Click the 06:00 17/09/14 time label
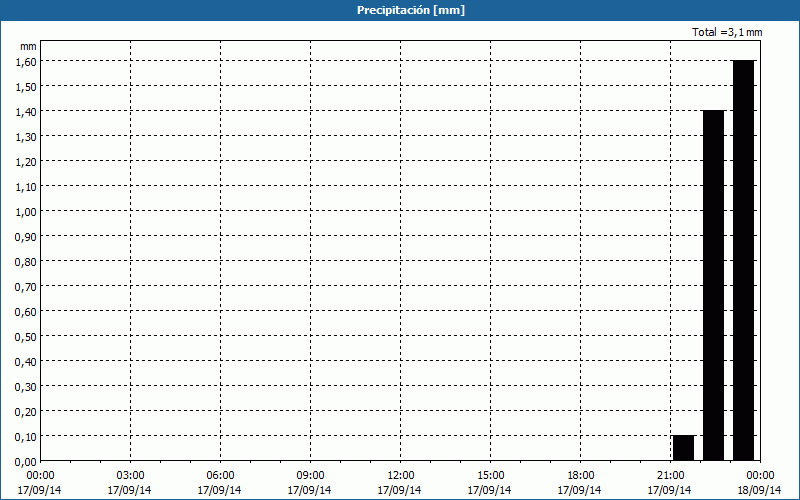Viewport: 800px width, 500px height. click(x=220, y=483)
